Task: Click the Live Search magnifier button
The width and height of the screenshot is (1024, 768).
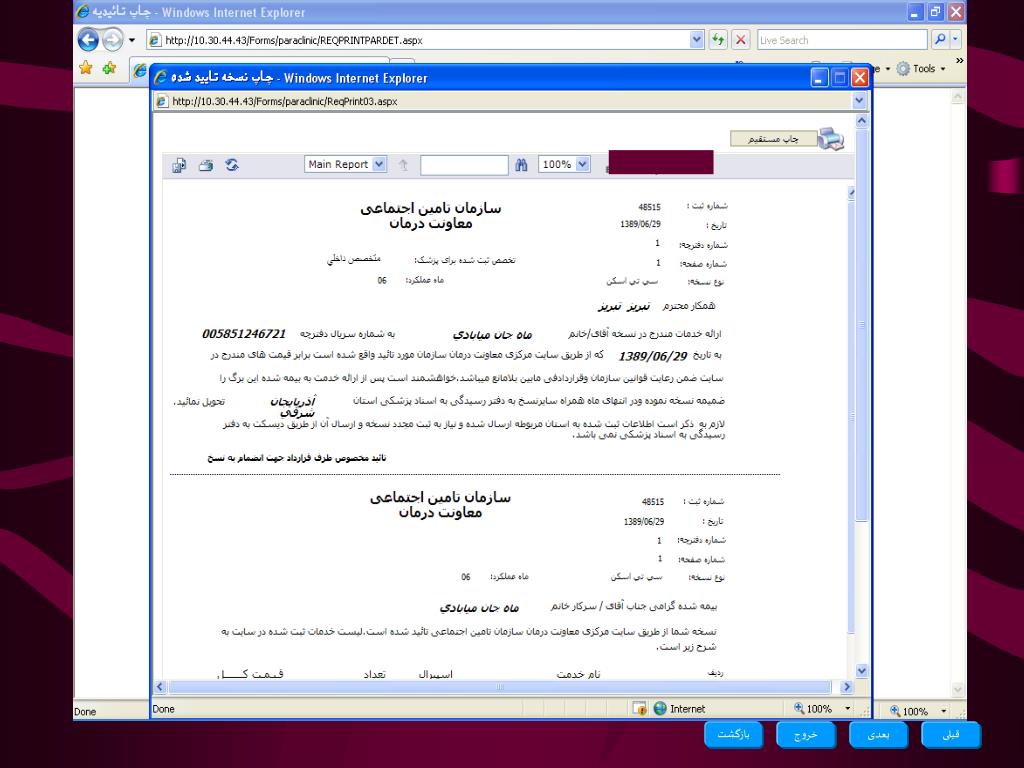Action: coord(939,40)
